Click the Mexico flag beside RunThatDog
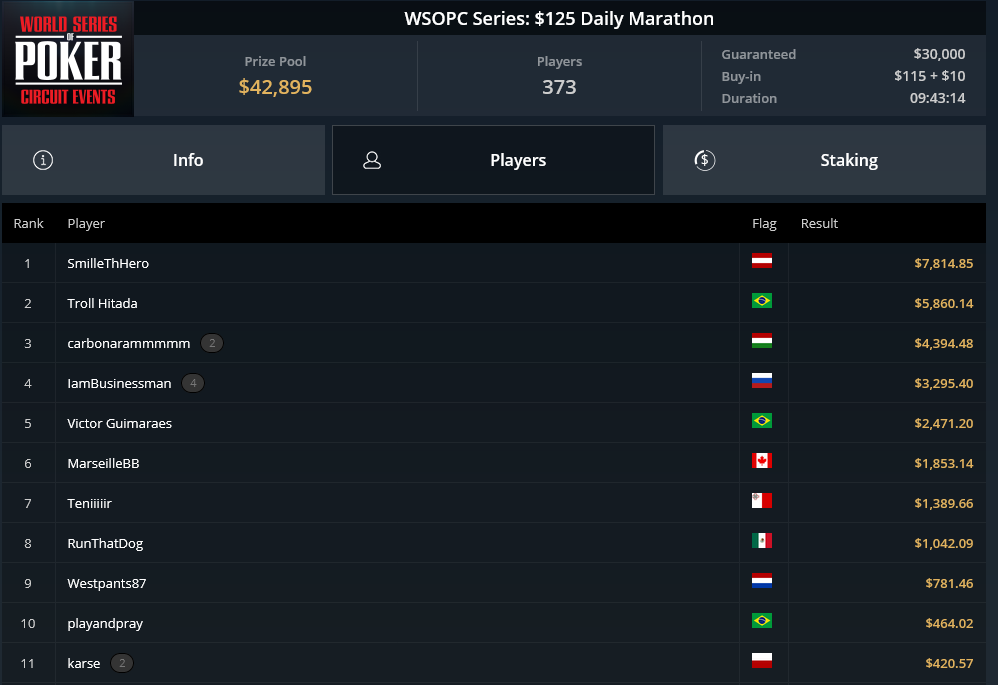998x685 pixels. [x=762, y=541]
